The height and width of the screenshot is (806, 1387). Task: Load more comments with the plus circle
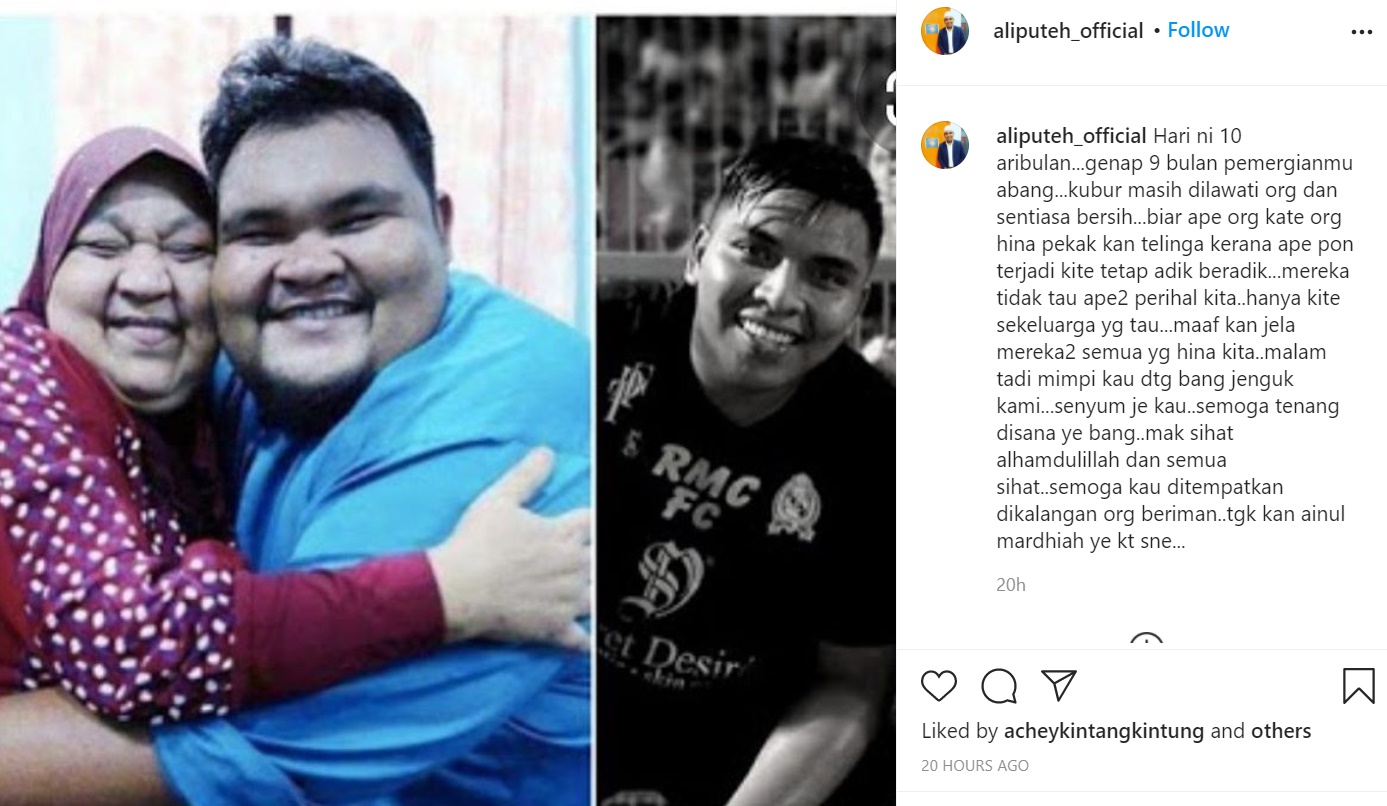[1146, 641]
